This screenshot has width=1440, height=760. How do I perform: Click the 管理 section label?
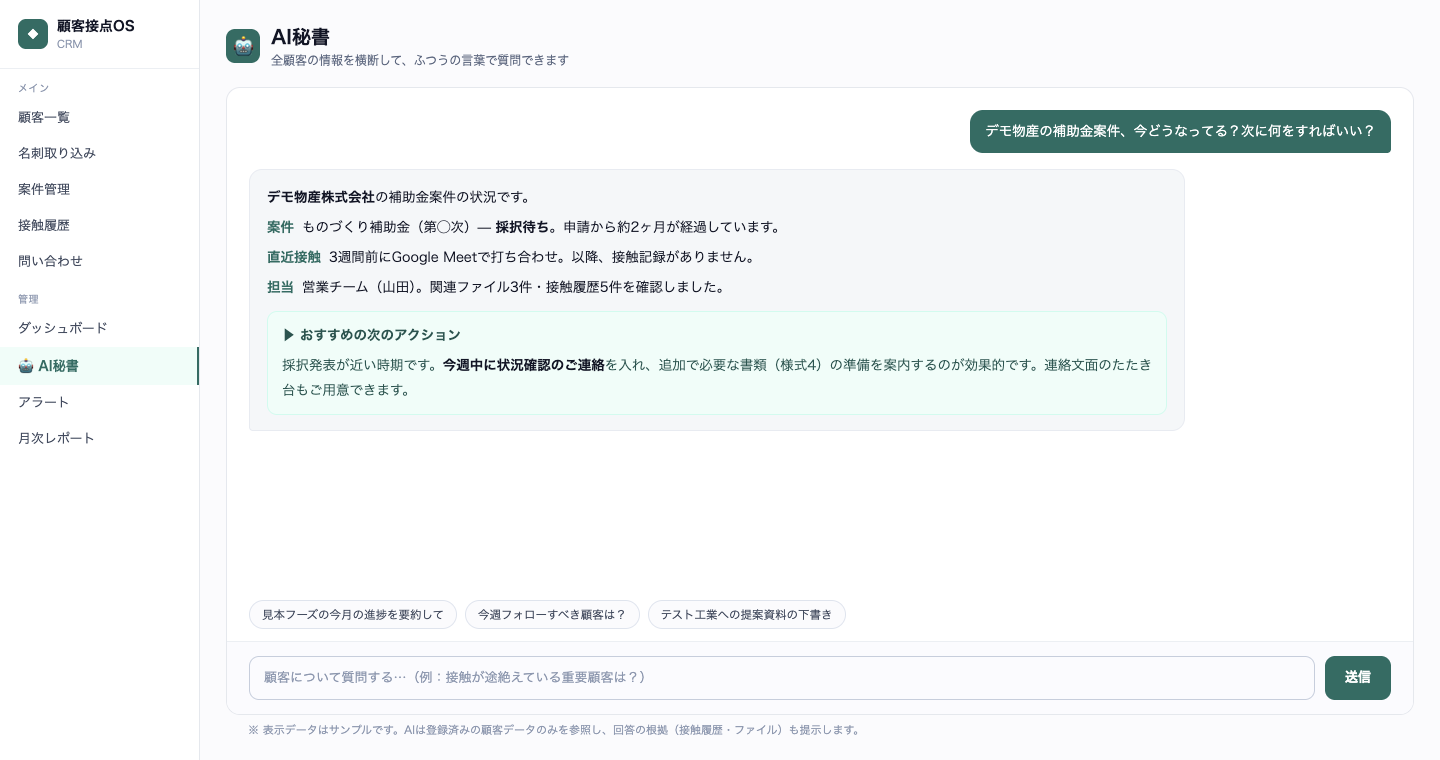[x=28, y=299]
